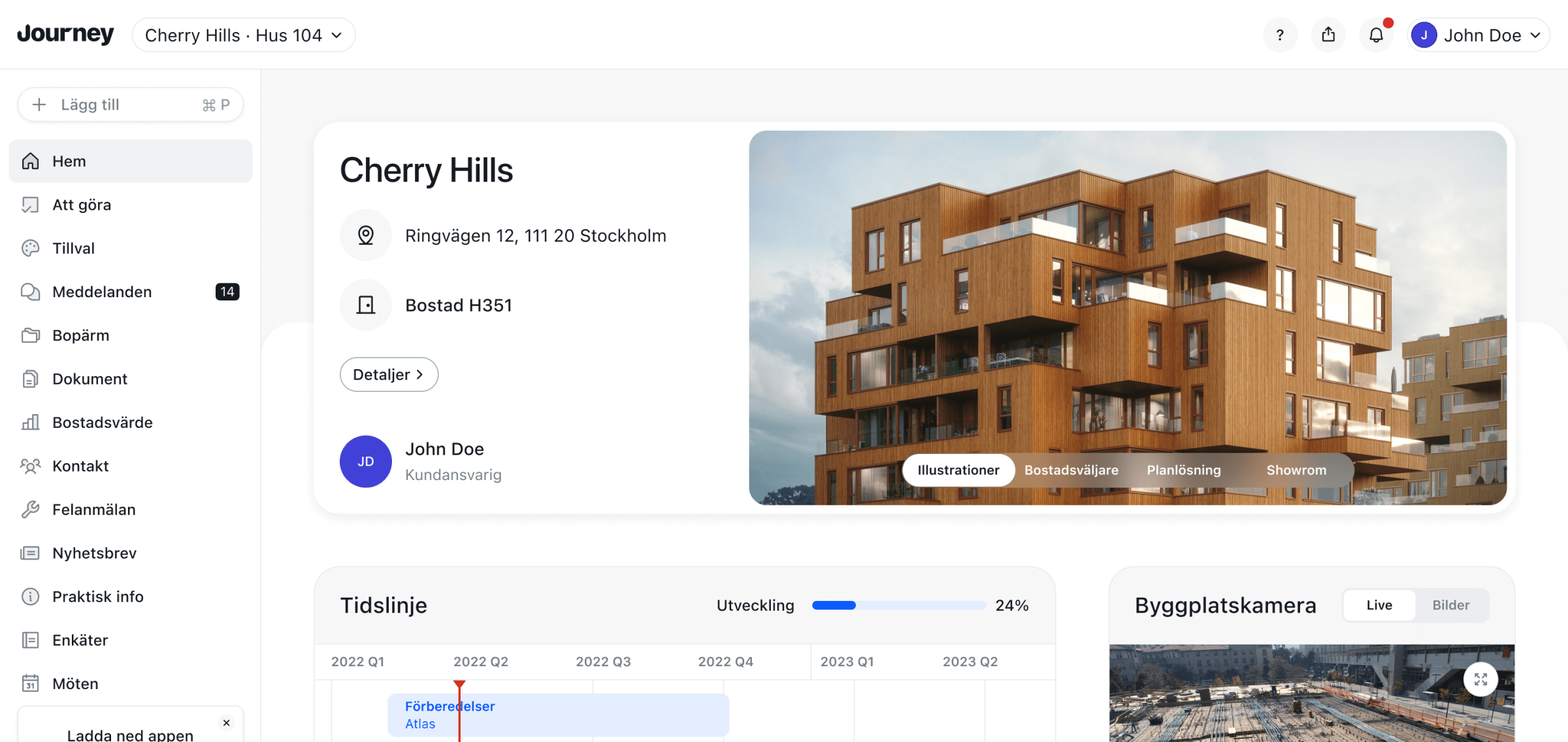Open notifications bell icon
Screen dimensions: 1568x742
point(1376,35)
